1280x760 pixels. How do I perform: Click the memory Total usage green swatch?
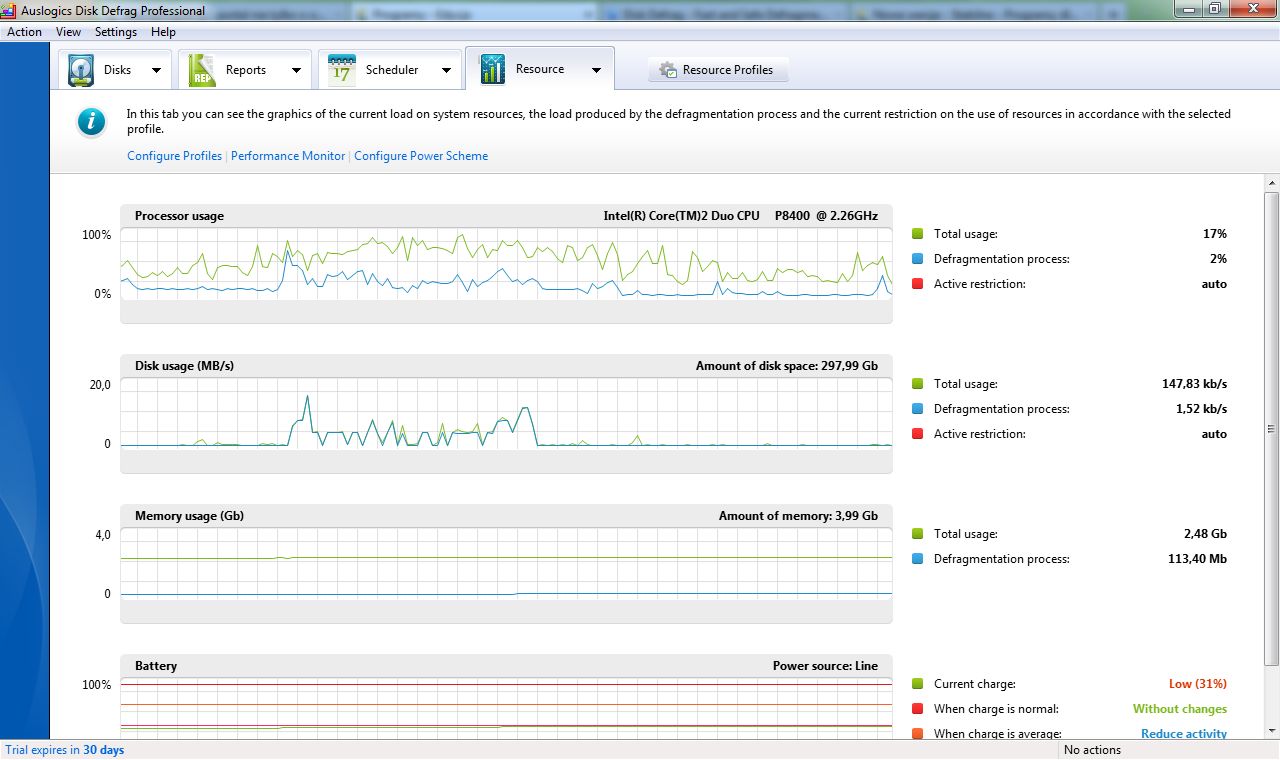point(917,534)
